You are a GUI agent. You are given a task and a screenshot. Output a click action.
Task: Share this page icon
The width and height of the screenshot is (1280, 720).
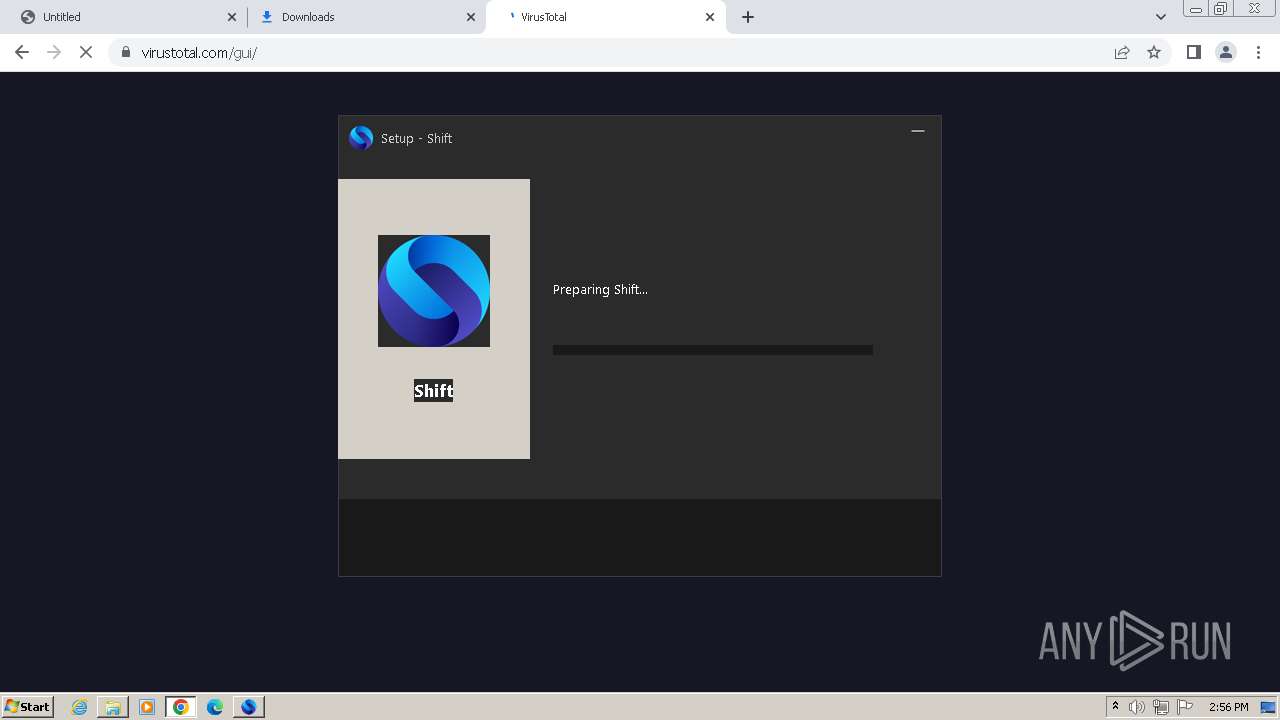(x=1122, y=52)
